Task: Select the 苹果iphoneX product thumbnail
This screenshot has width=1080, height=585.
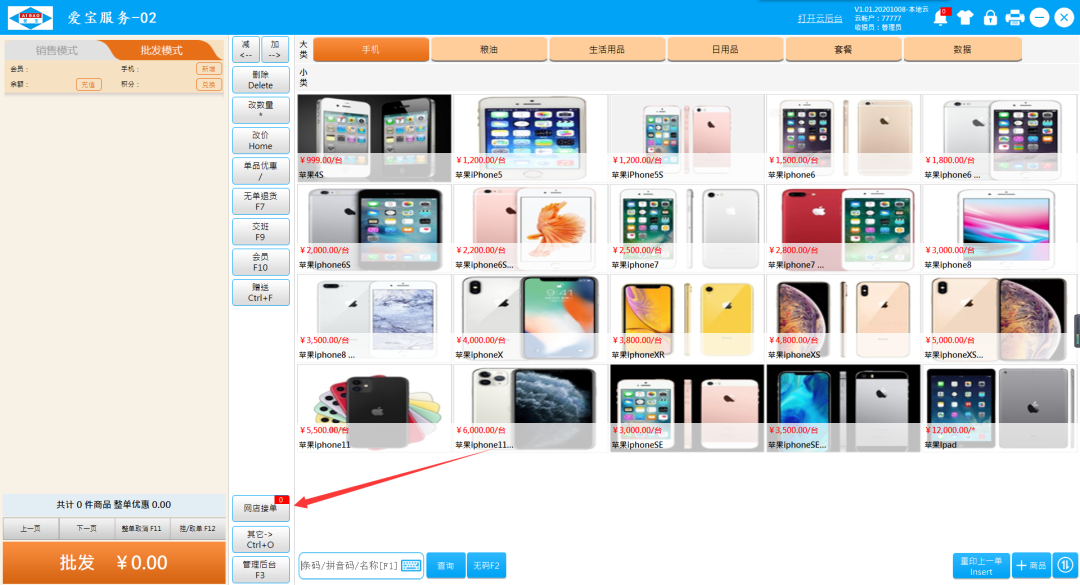Action: (x=530, y=318)
